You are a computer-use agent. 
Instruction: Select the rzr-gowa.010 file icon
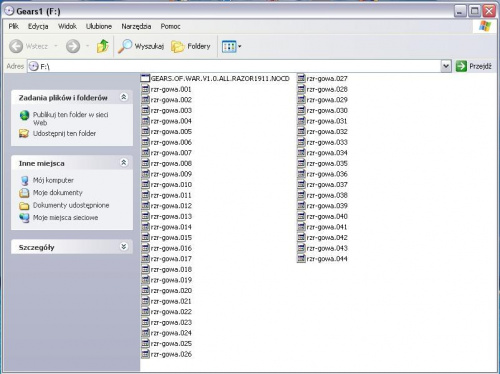[x=145, y=185]
